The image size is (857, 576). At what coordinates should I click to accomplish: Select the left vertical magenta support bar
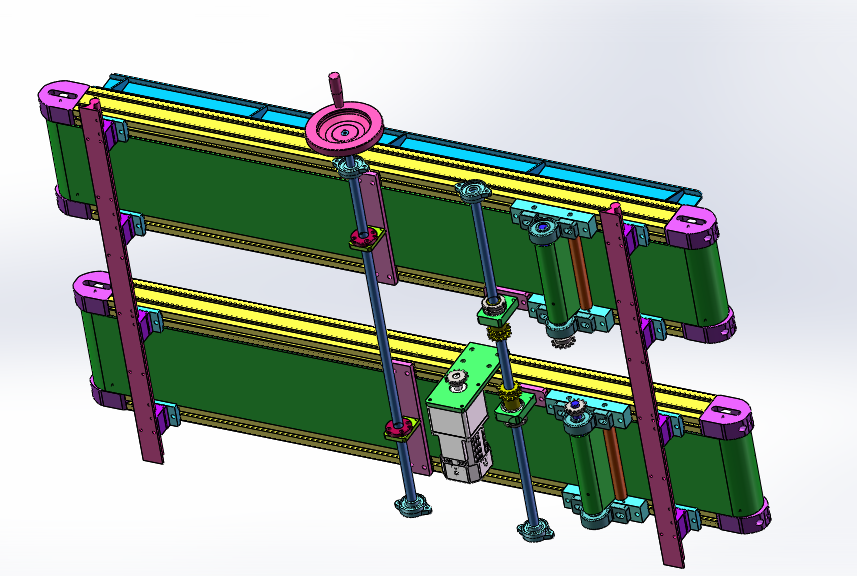tap(121, 280)
